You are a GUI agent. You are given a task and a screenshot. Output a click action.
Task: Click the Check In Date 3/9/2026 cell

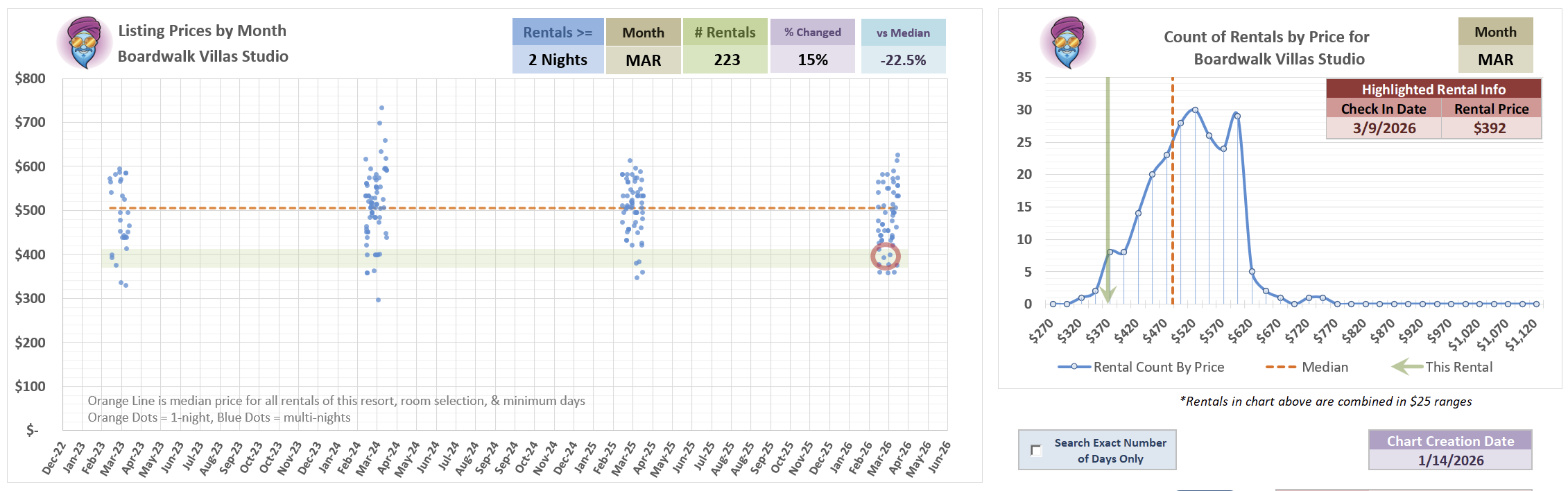click(1384, 128)
